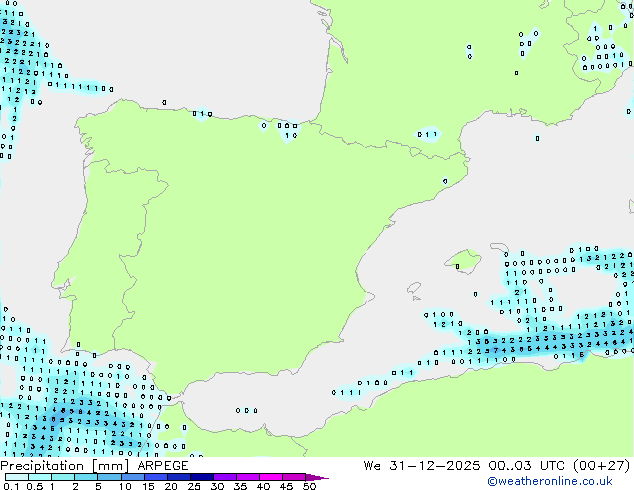This screenshot has height=490, width=634.
Task: Click the weatheronline.co.uk copyright link
Action: point(550,482)
